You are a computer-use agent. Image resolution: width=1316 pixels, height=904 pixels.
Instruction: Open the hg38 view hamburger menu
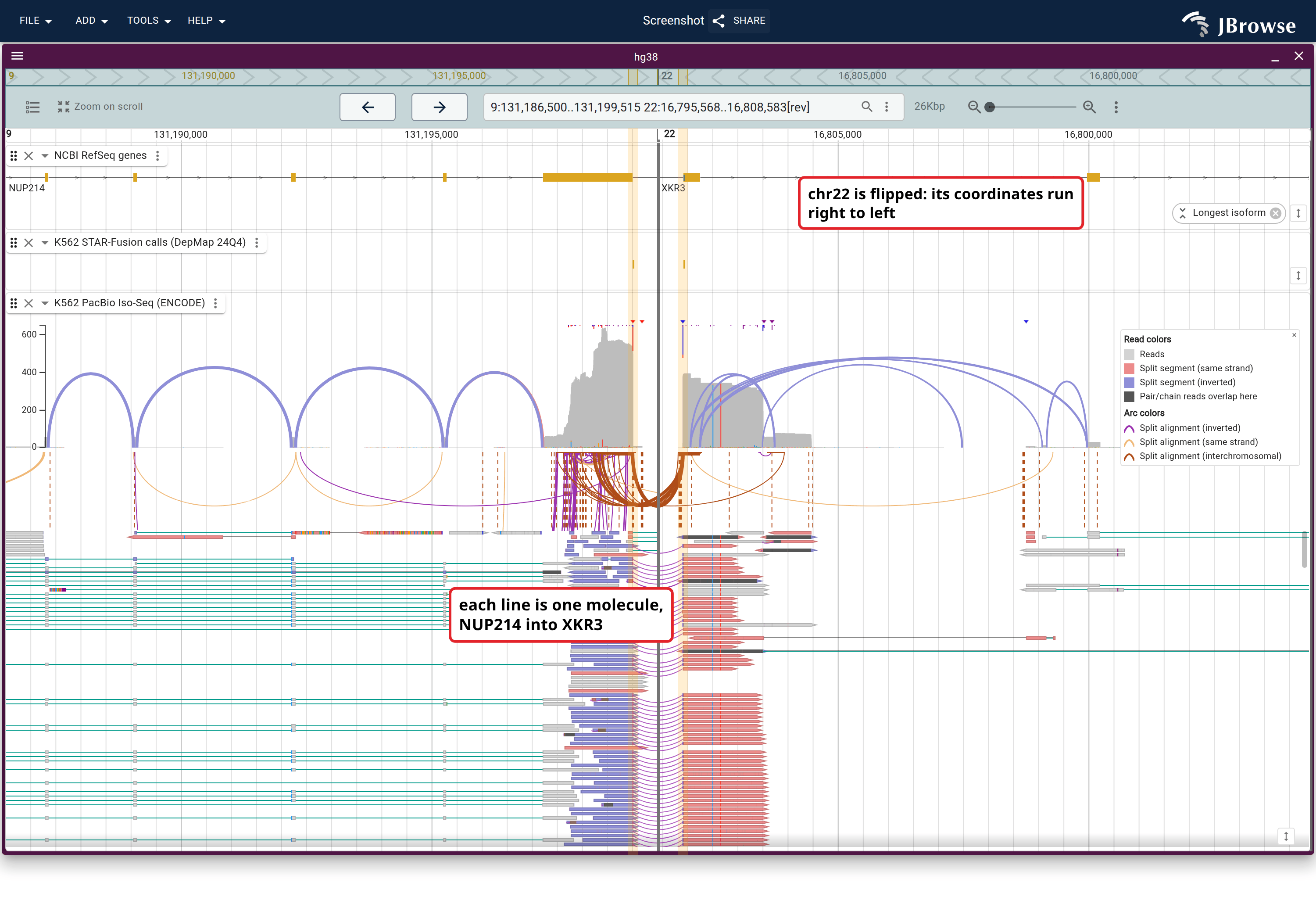pos(17,56)
